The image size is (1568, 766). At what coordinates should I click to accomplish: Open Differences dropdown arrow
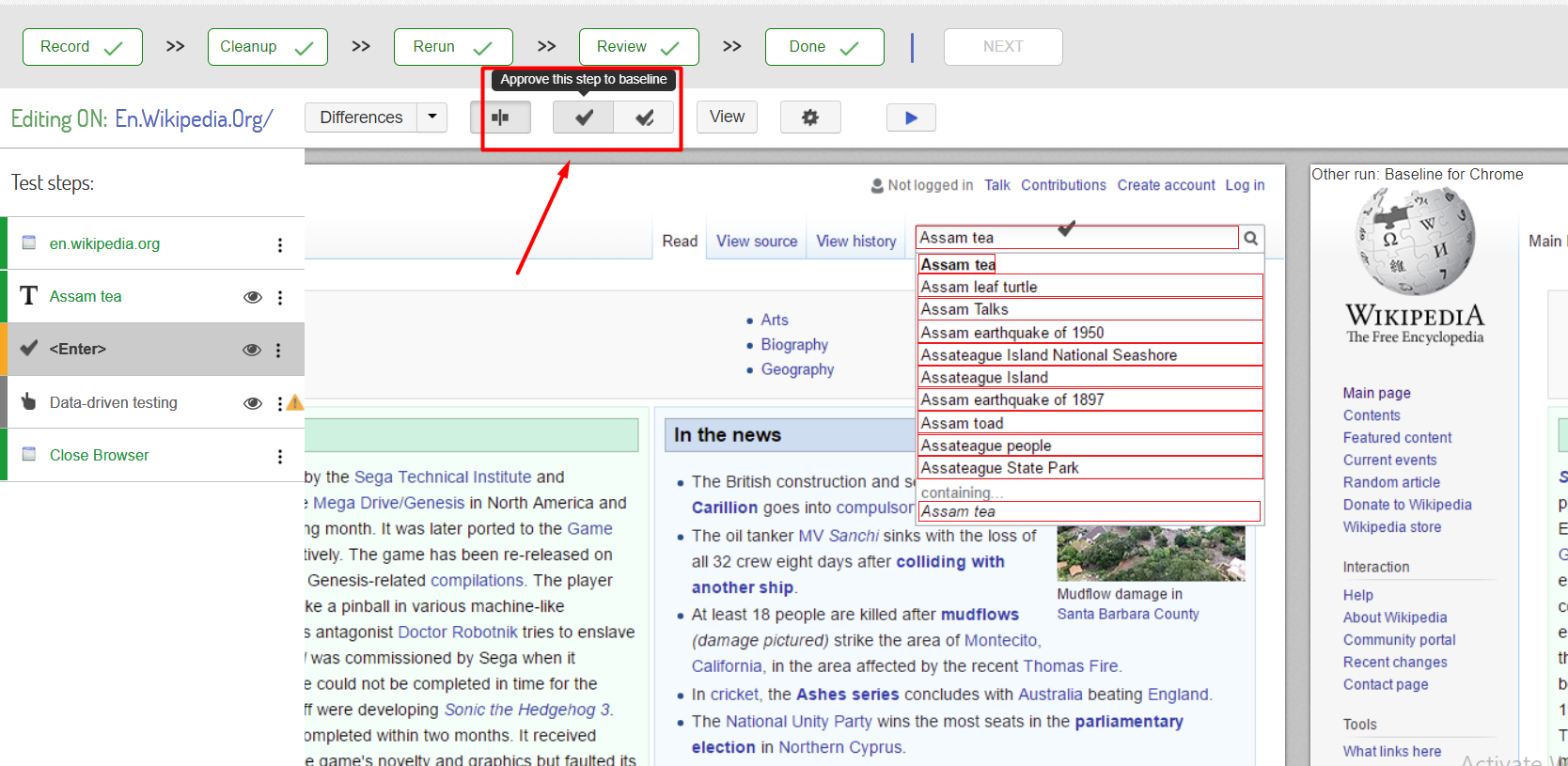pyautogui.click(x=432, y=117)
